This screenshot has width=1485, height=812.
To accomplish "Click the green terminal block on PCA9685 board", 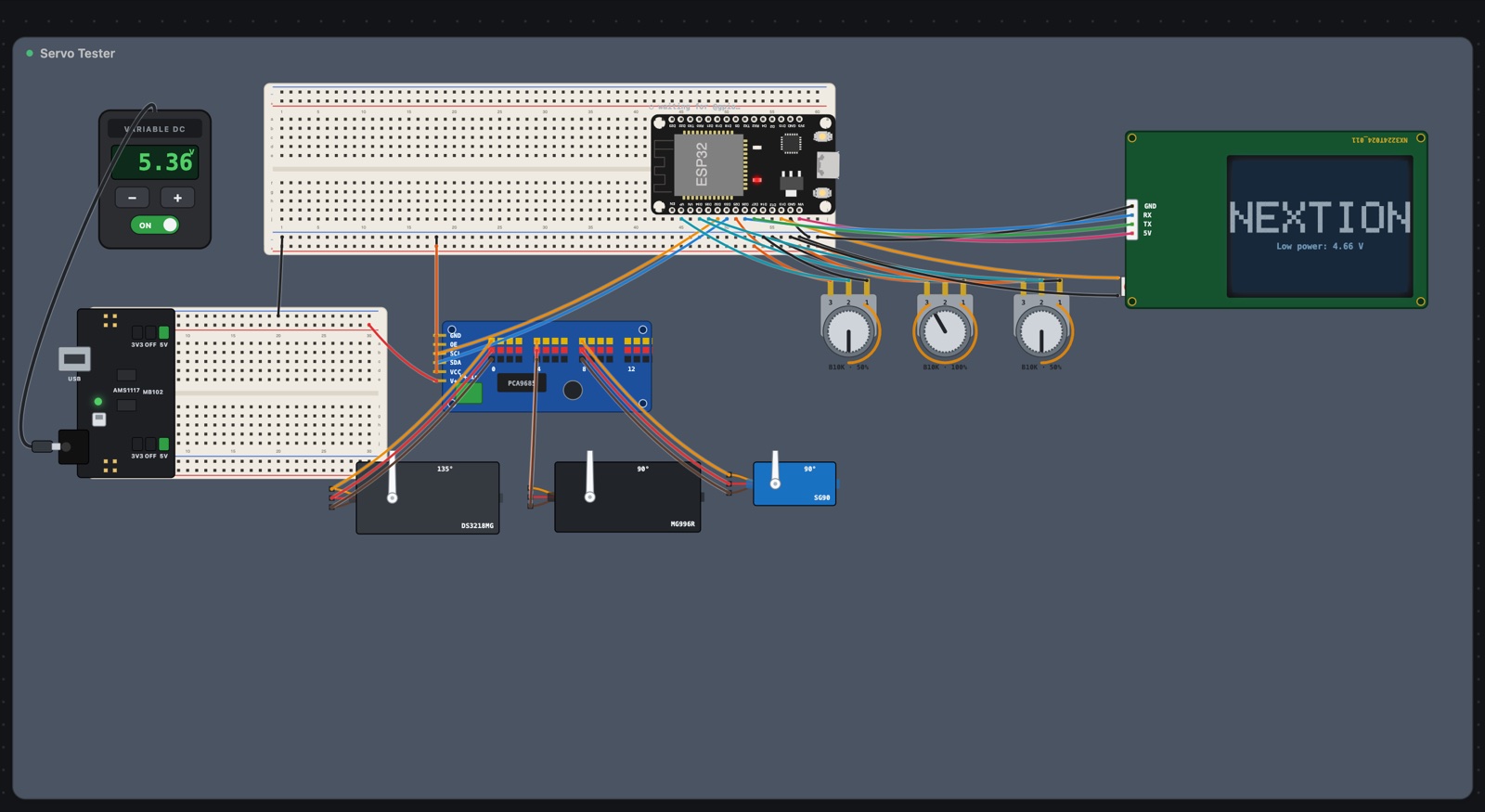I will (x=469, y=393).
